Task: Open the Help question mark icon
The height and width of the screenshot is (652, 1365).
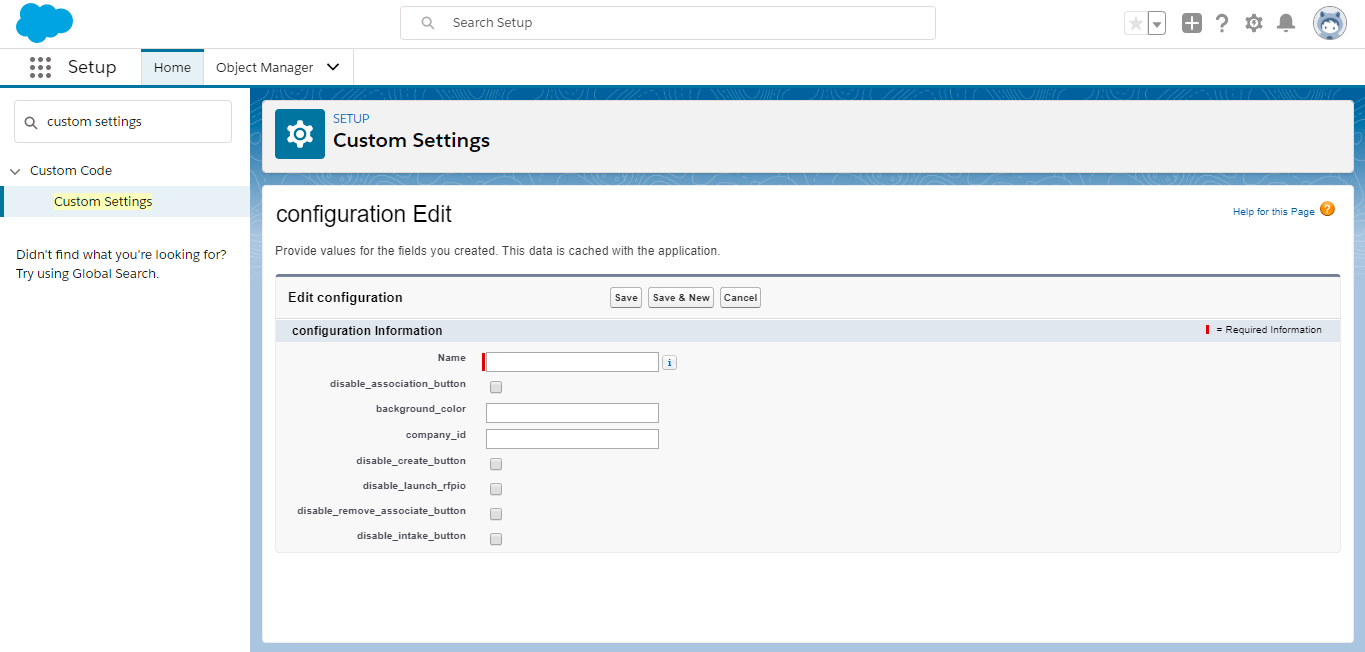Action: [1222, 23]
